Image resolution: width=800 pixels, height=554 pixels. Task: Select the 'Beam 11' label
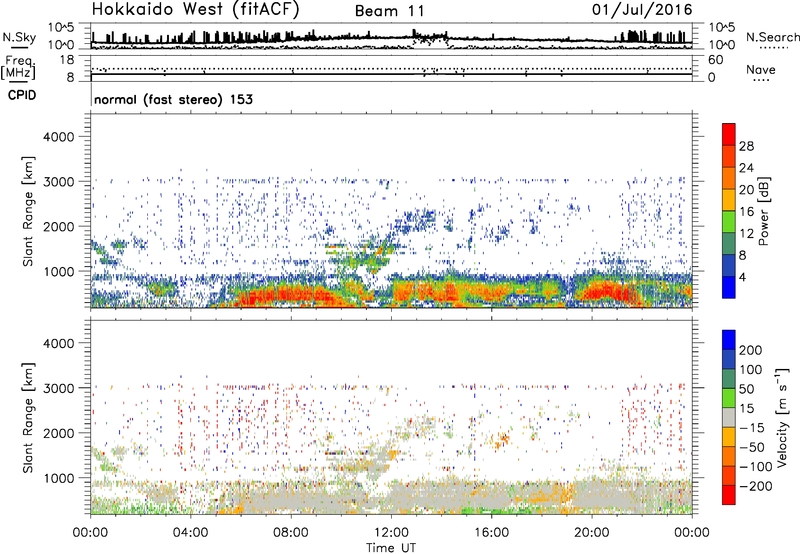click(389, 11)
